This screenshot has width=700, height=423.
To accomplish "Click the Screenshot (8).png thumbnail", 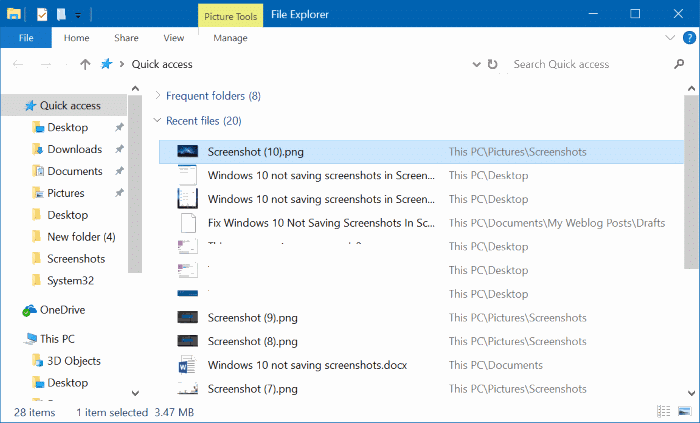I will [188, 341].
